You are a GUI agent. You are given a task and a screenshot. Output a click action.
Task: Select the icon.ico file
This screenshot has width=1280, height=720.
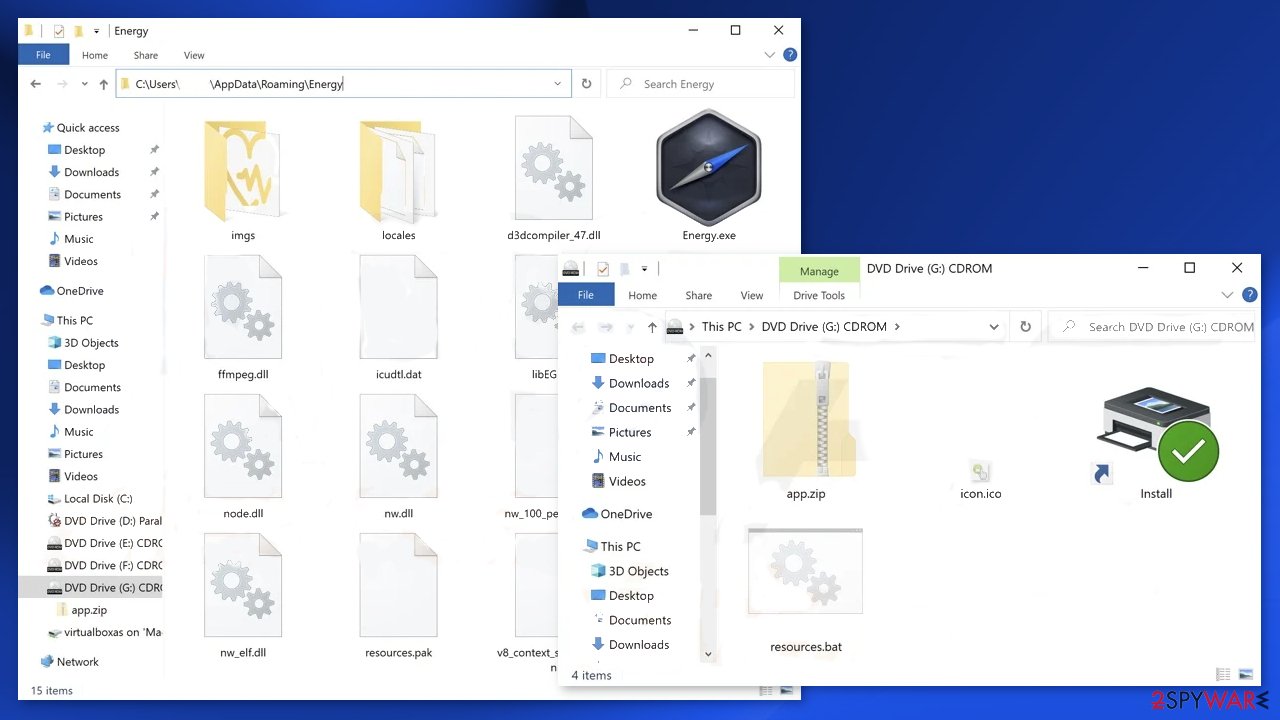980,470
